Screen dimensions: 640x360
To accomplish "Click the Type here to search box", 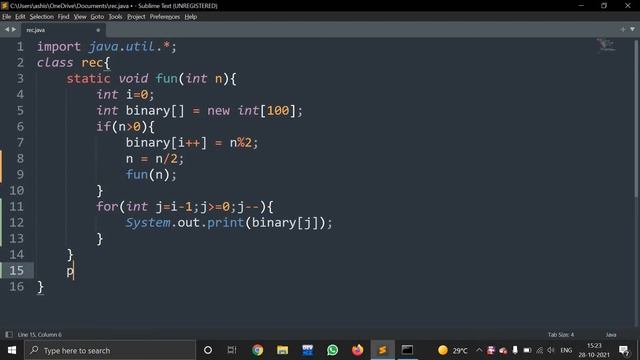I will pos(110,350).
